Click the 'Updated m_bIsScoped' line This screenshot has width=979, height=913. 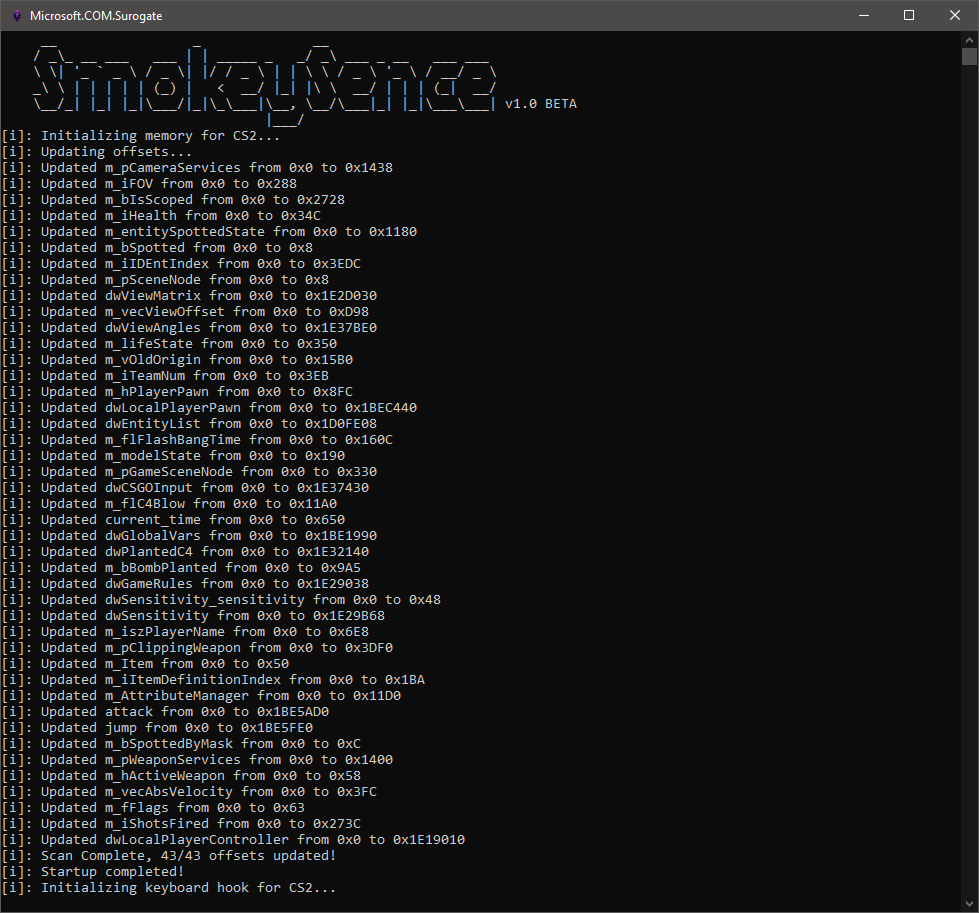coord(173,200)
